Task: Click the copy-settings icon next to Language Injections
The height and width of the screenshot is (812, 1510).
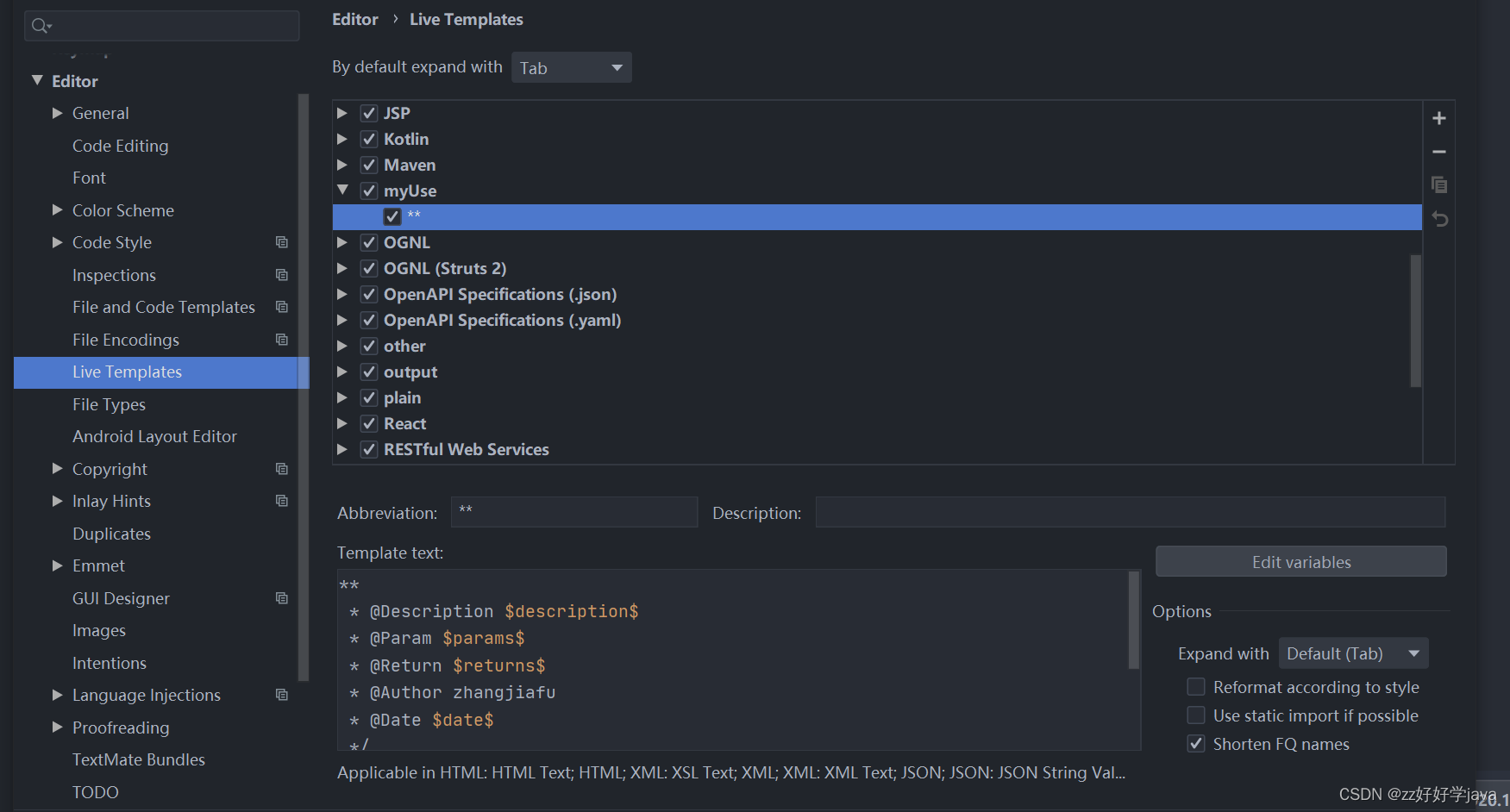Action: [281, 695]
